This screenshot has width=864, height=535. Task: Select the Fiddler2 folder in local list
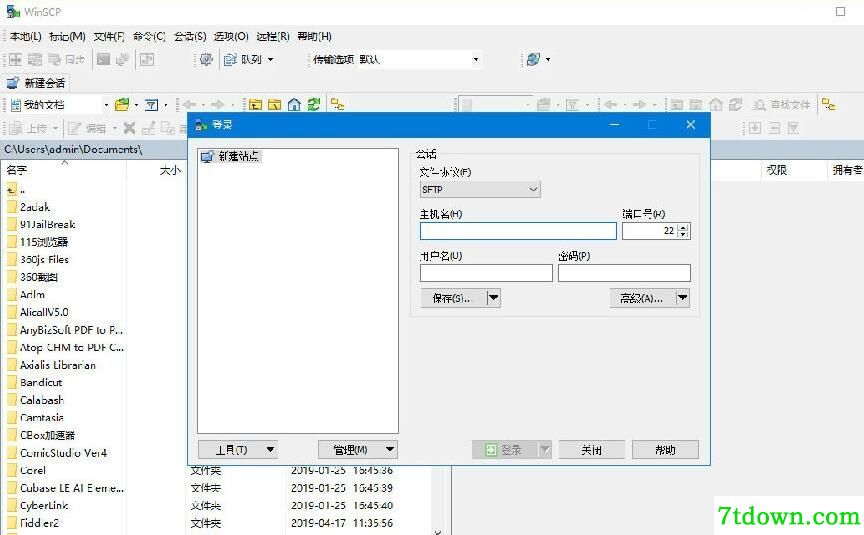(33, 523)
